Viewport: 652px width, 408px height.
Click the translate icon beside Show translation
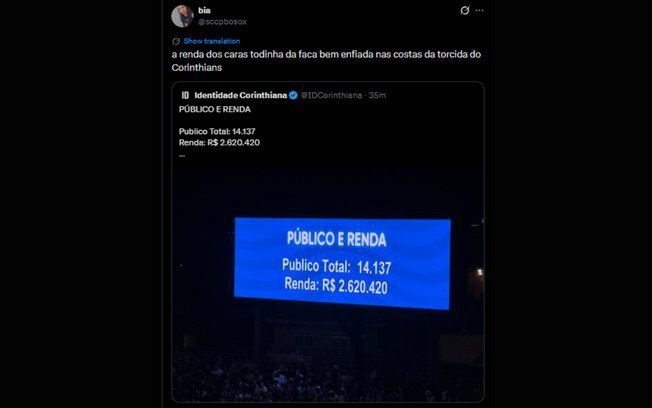(176, 41)
